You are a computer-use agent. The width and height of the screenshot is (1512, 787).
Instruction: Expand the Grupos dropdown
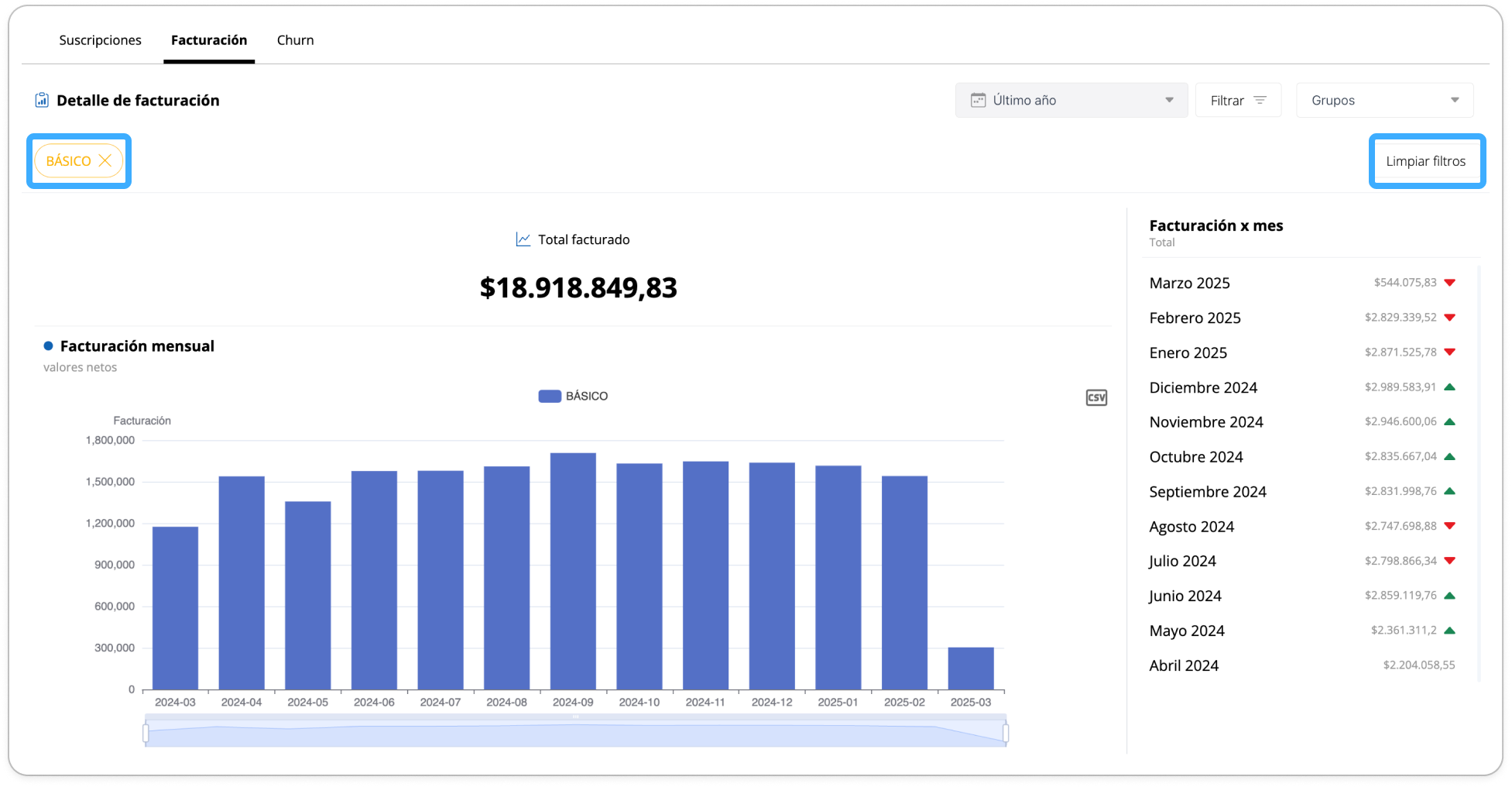tap(1384, 100)
